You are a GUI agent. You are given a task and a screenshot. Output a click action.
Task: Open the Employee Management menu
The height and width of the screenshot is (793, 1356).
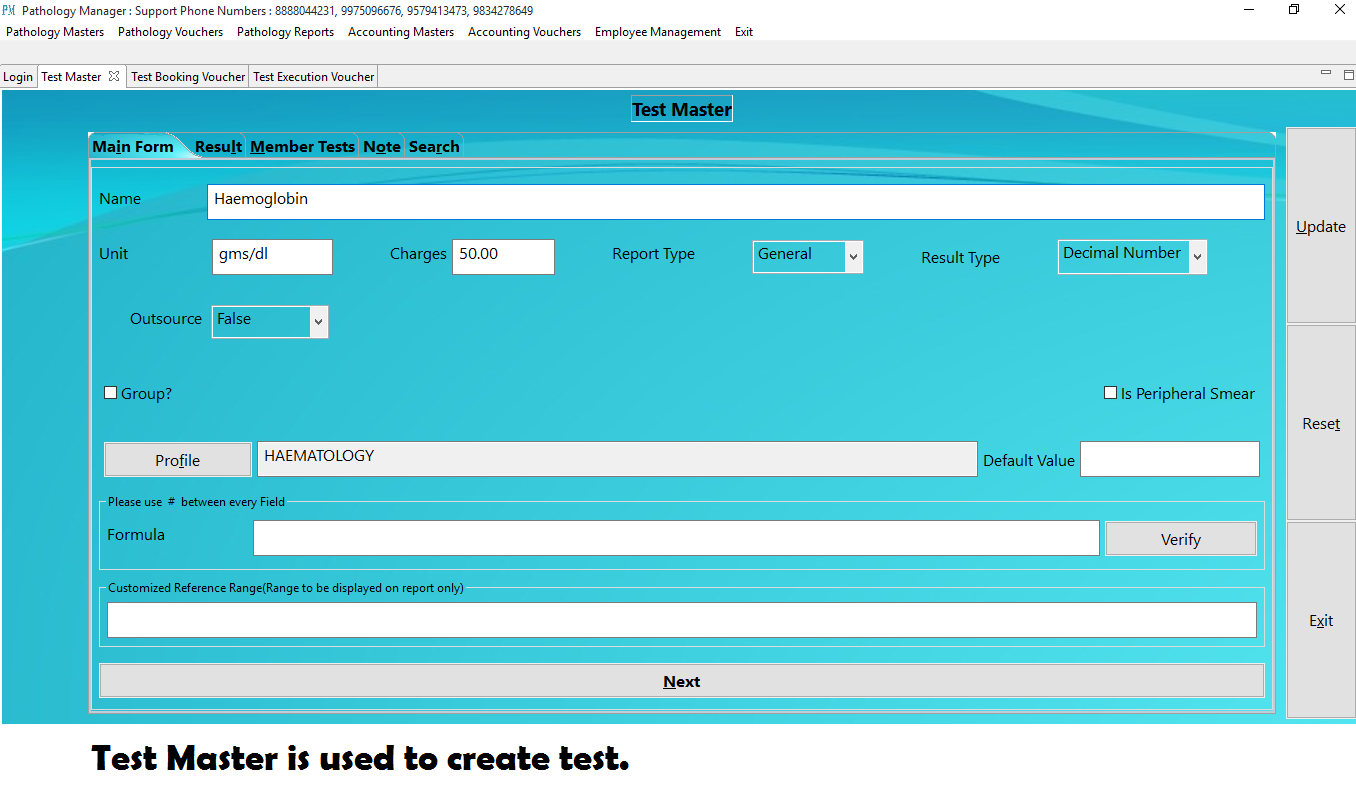(658, 32)
